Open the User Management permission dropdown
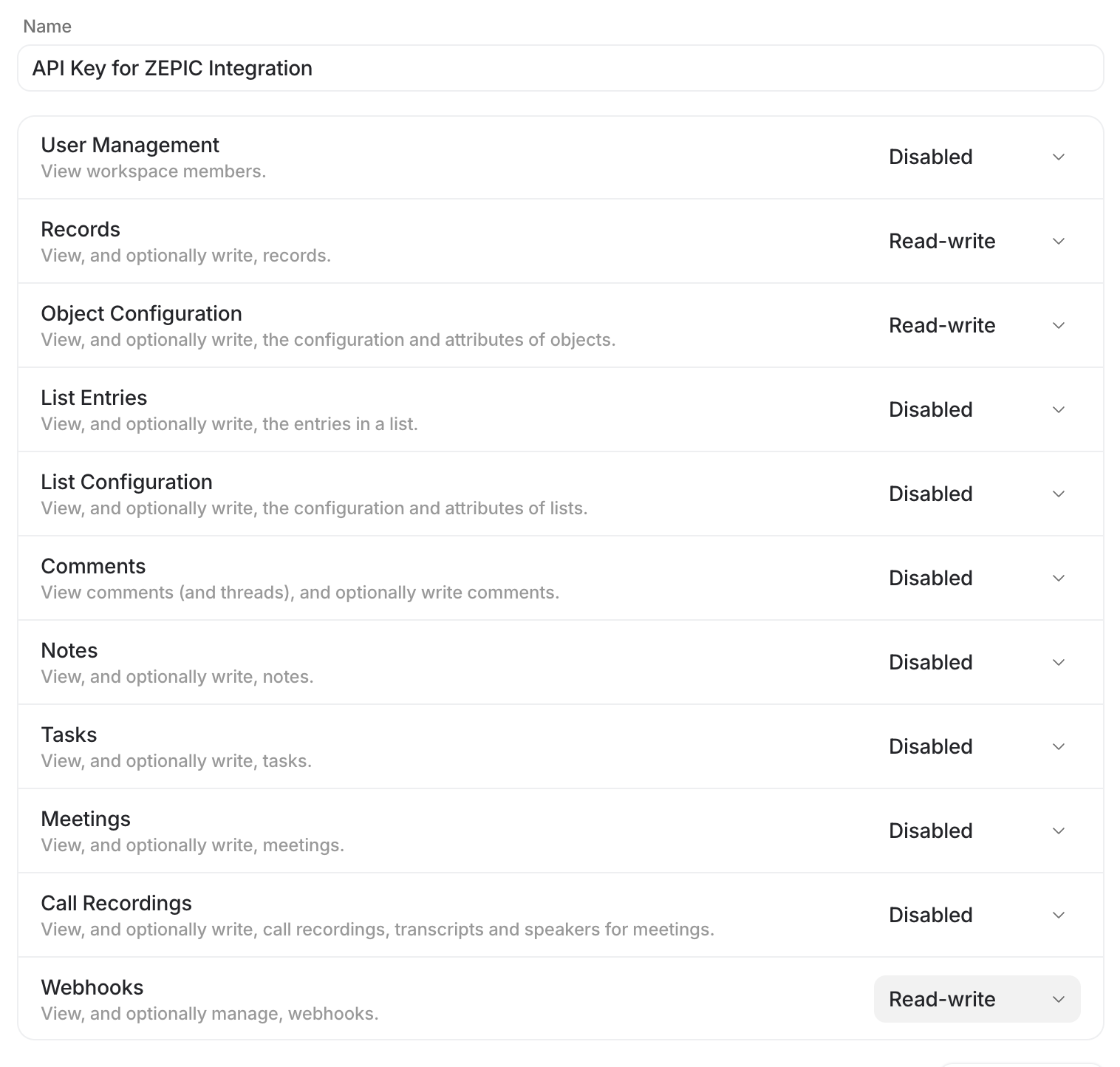This screenshot has height=1067, width=1120. point(976,157)
